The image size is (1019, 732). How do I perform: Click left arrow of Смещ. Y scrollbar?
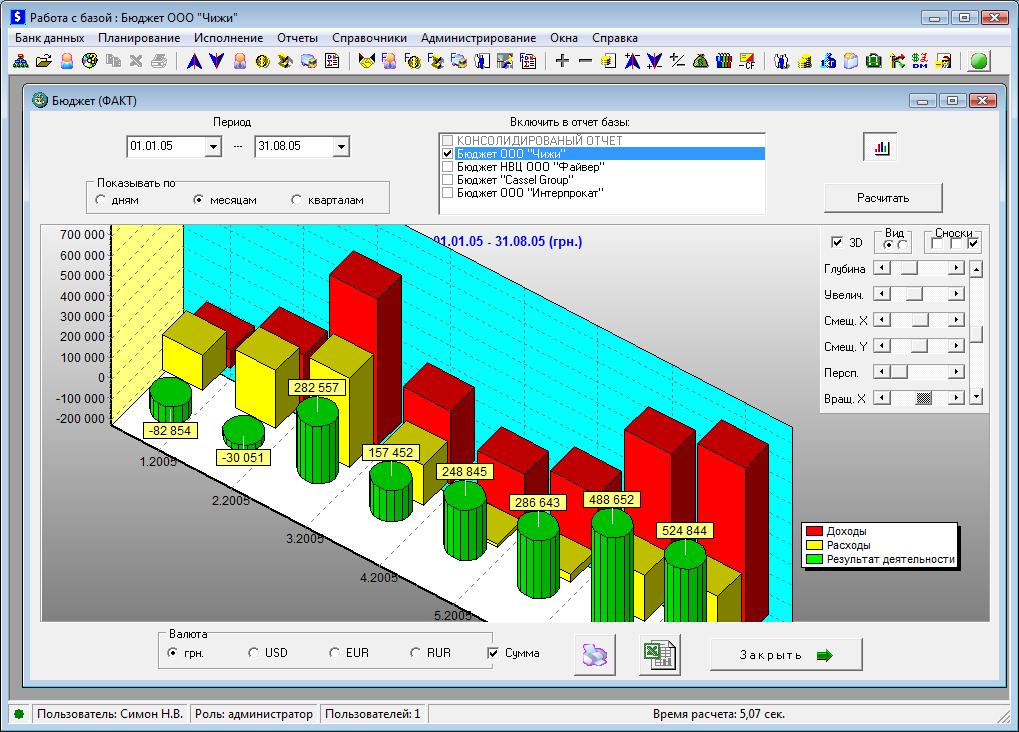point(882,346)
